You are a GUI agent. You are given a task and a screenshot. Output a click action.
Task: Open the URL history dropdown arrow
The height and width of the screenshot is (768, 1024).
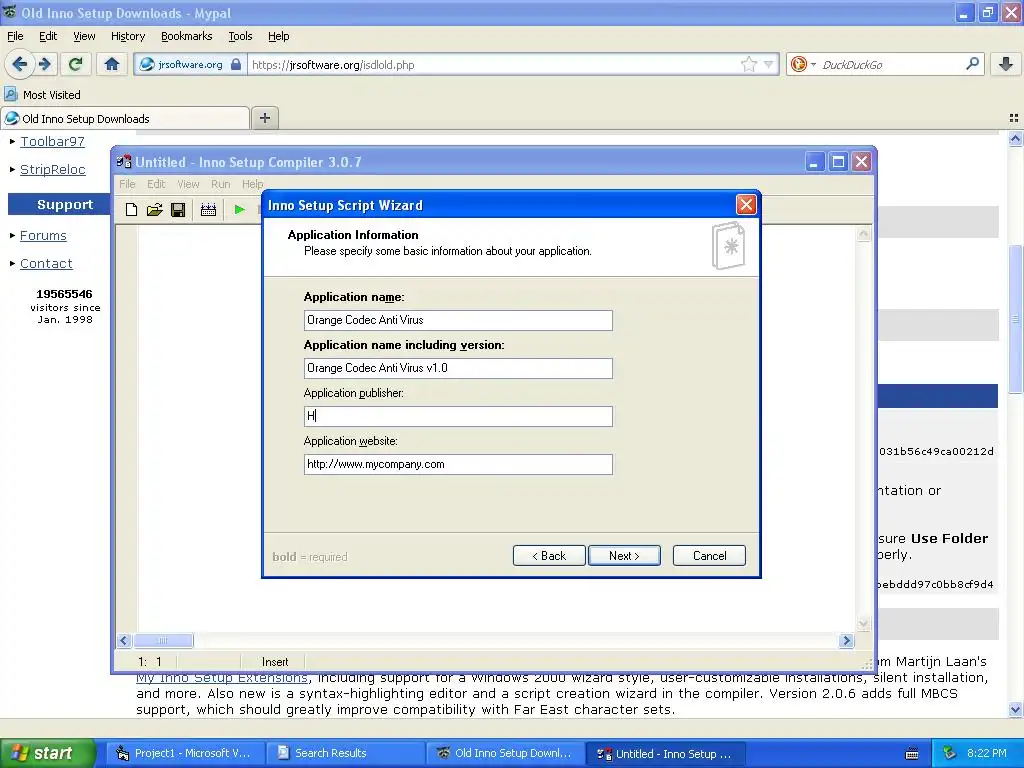[x=769, y=64]
